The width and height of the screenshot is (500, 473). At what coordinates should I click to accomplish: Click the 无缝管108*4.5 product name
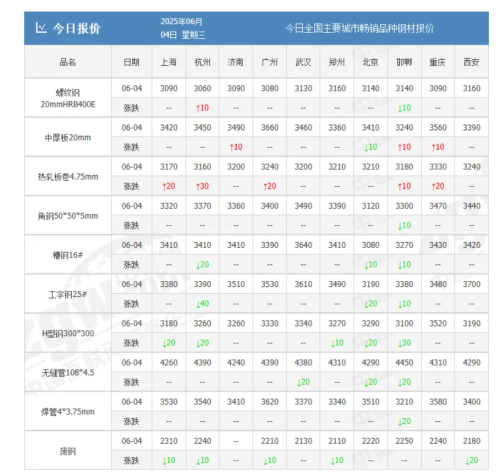coord(68,372)
